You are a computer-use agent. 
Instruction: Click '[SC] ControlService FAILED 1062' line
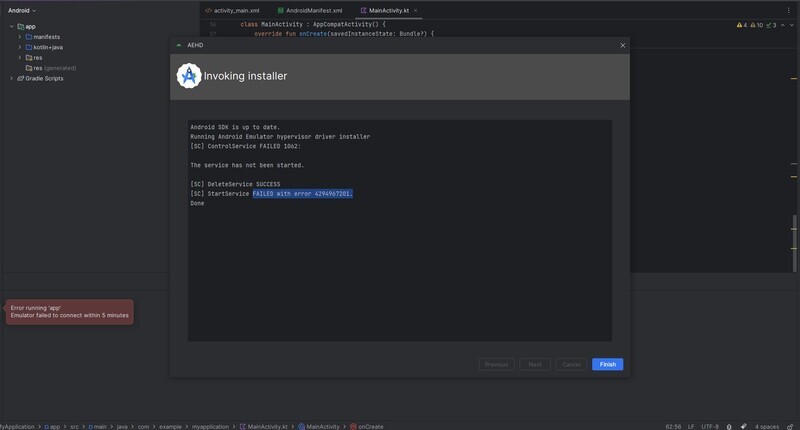click(x=245, y=146)
